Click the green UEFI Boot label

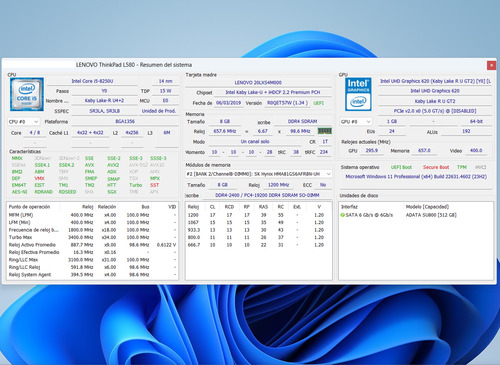[401, 167]
